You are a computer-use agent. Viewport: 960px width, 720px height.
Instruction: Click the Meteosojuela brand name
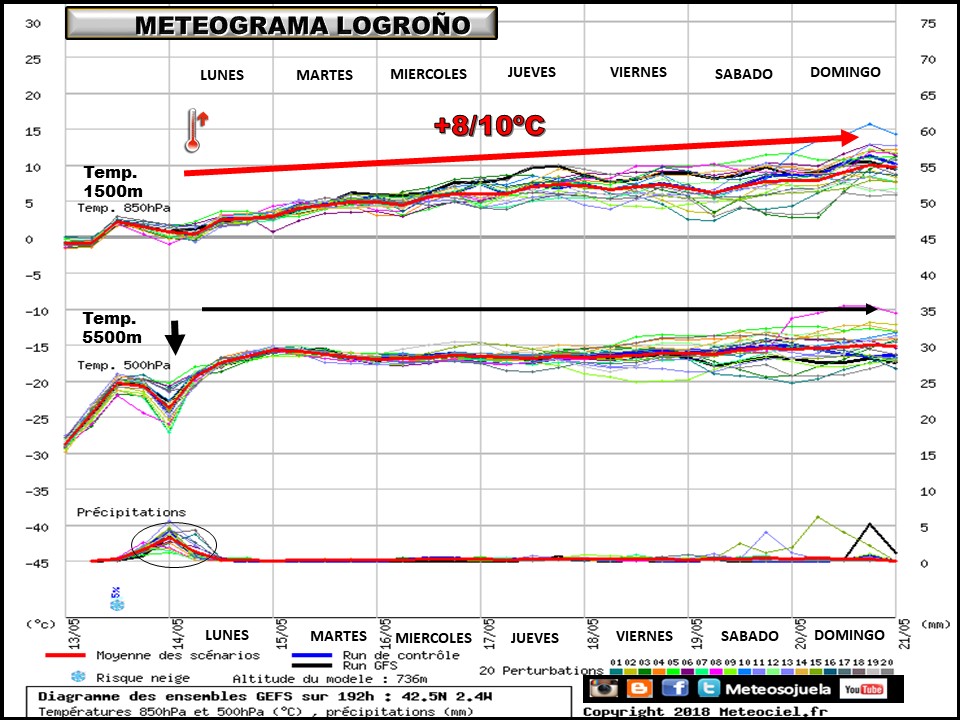778,689
